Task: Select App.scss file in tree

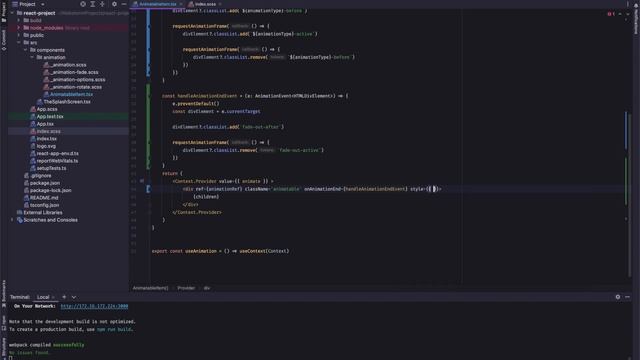Action: [x=47, y=109]
